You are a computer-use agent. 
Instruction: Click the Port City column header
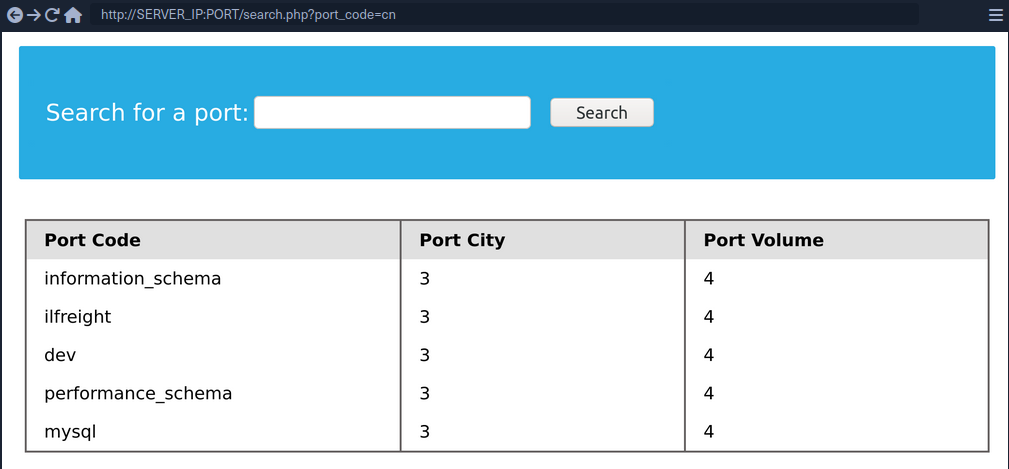tap(462, 240)
